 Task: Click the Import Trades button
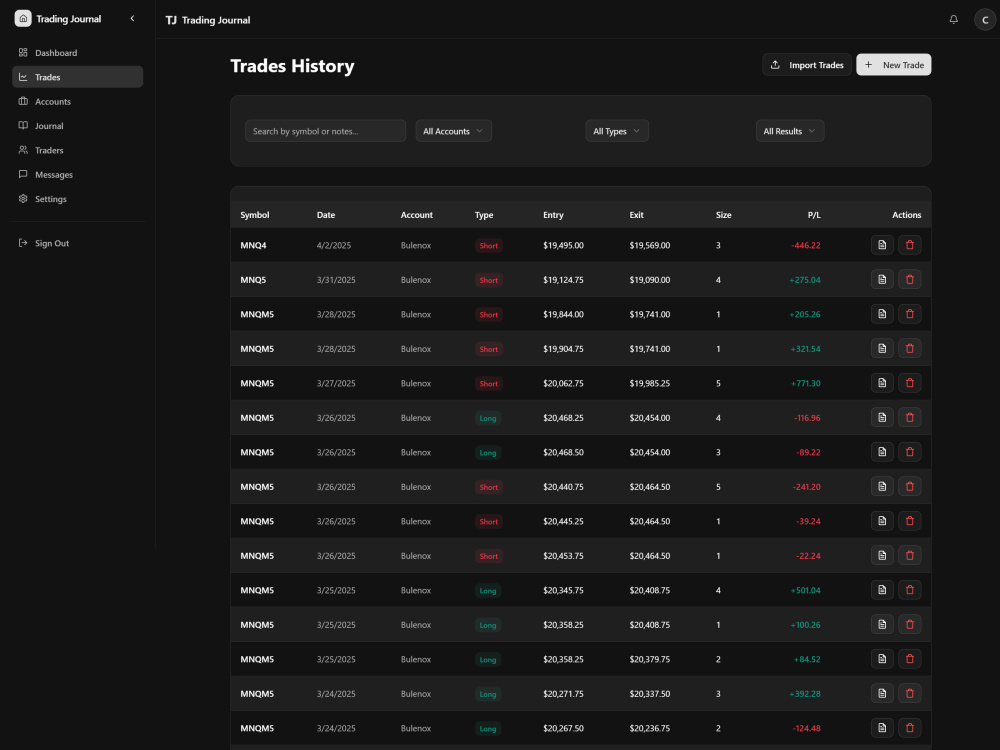point(807,65)
